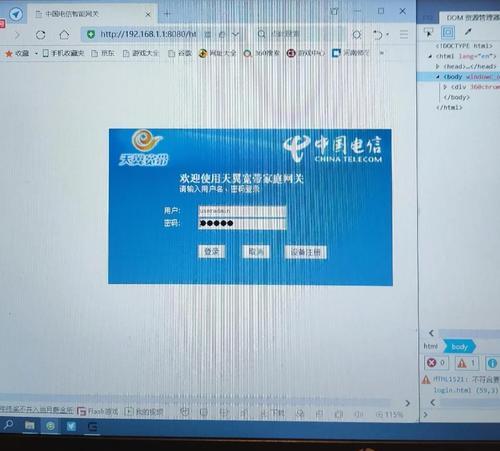The image size is (500, 451).
Task: Collapse the body node in DOM tree
Action: pyautogui.click(x=438, y=77)
